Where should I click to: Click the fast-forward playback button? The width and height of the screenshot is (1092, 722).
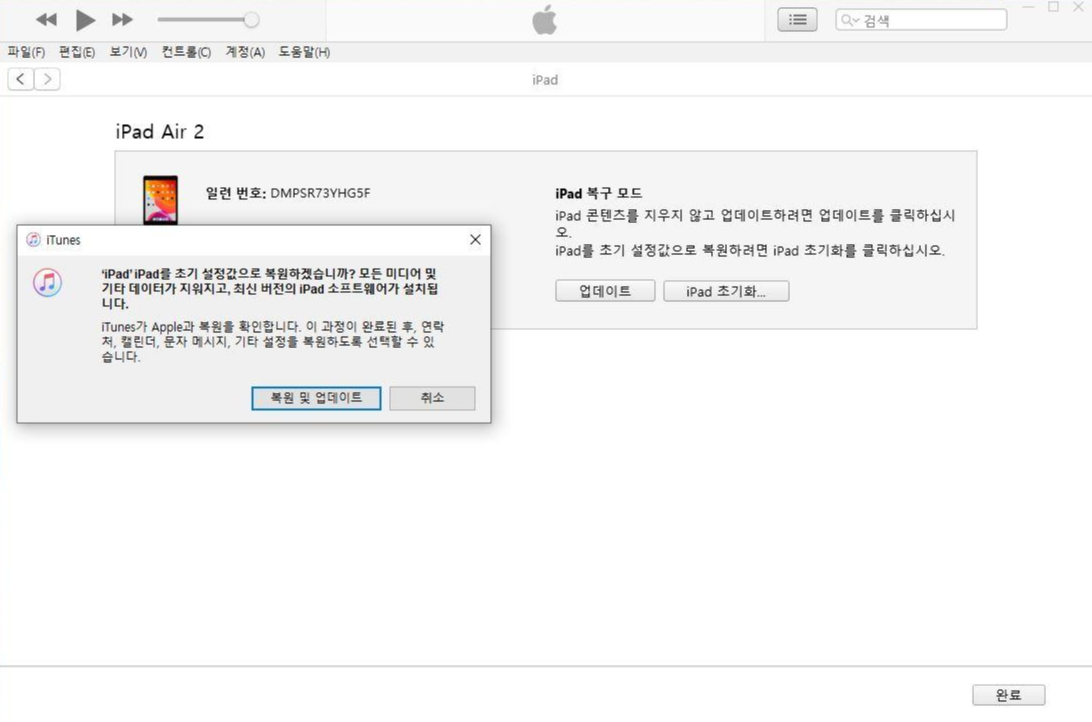coord(122,19)
